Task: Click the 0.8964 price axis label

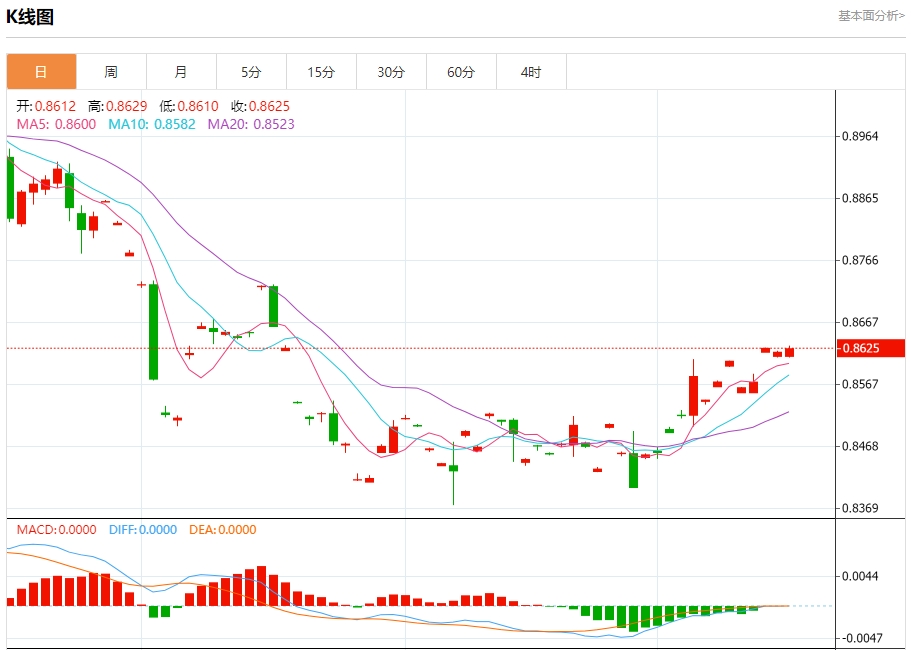Action: click(x=860, y=136)
